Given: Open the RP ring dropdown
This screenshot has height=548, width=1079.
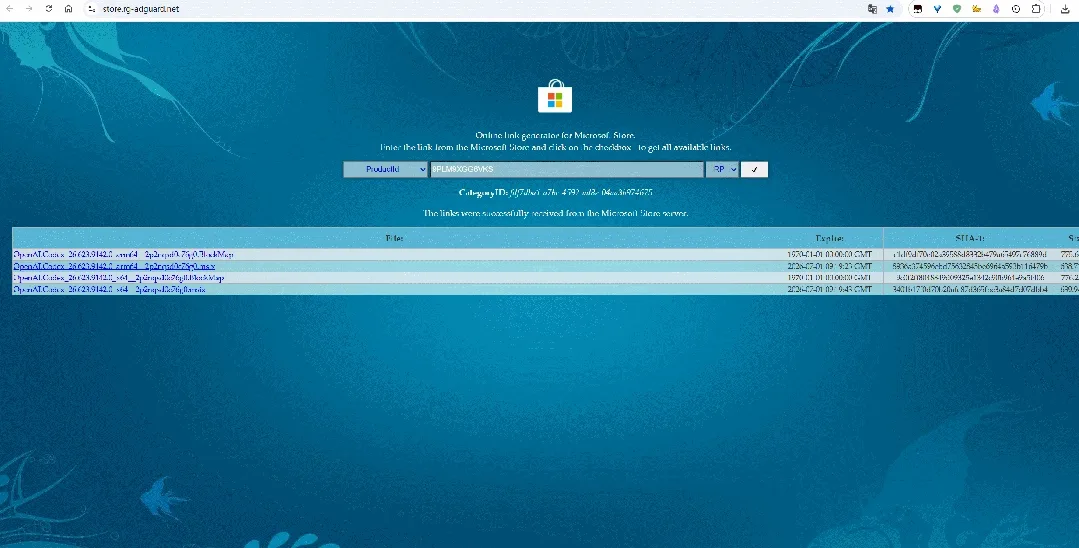Looking at the screenshot, I should (x=722, y=169).
